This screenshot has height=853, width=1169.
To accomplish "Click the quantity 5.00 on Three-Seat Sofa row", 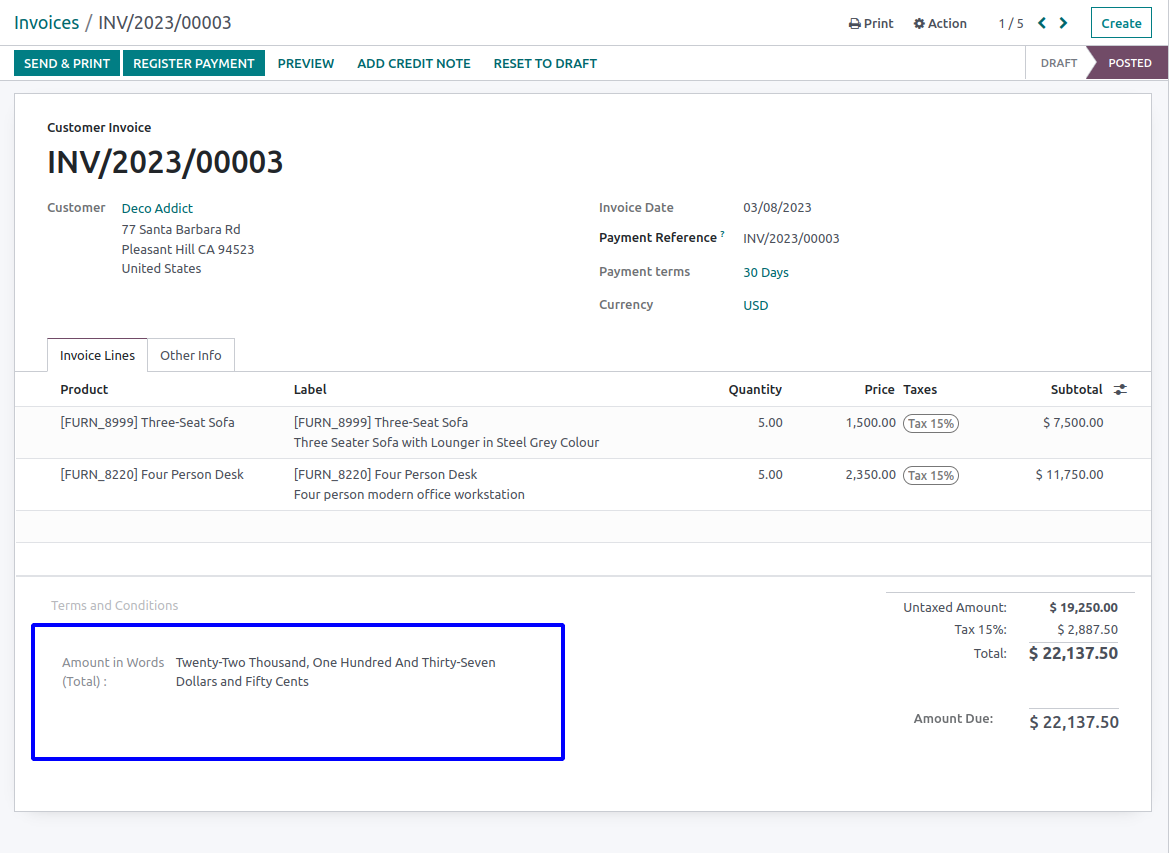I will click(770, 422).
